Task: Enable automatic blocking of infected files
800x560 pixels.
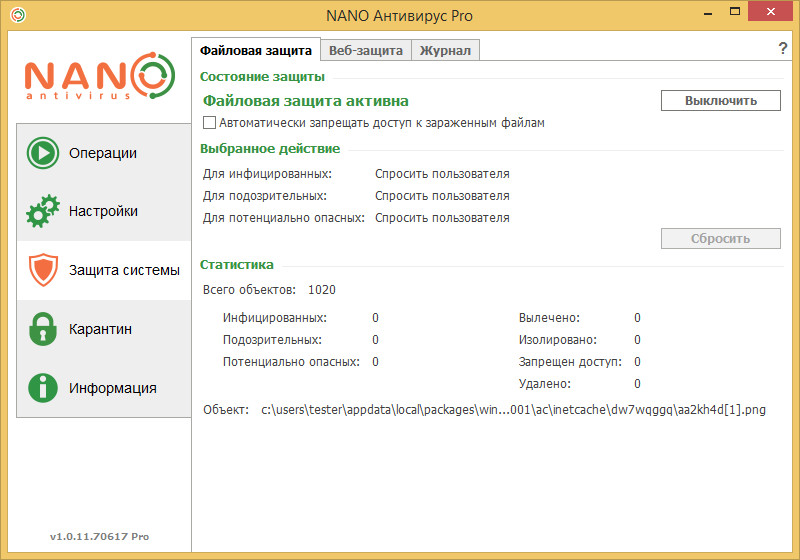Action: (x=209, y=122)
